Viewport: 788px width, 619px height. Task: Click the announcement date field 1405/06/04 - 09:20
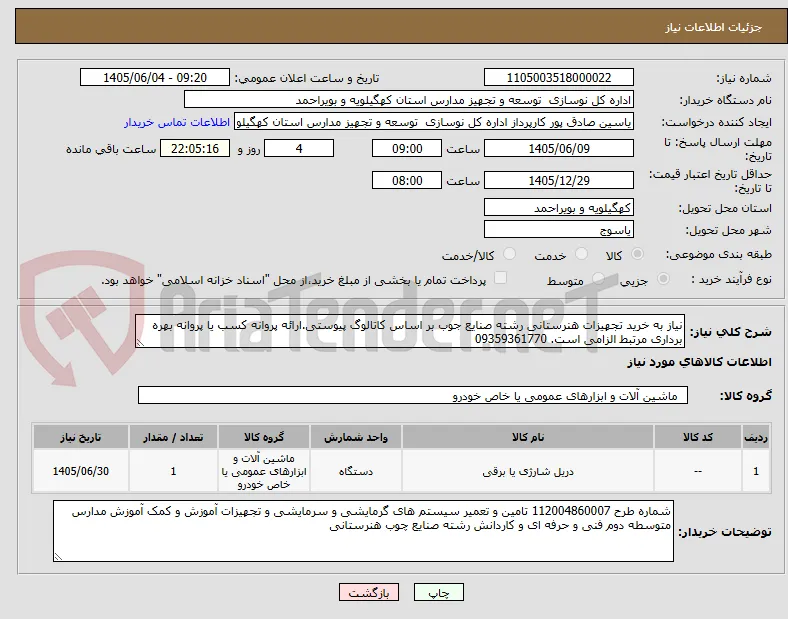pyautogui.click(x=155, y=77)
